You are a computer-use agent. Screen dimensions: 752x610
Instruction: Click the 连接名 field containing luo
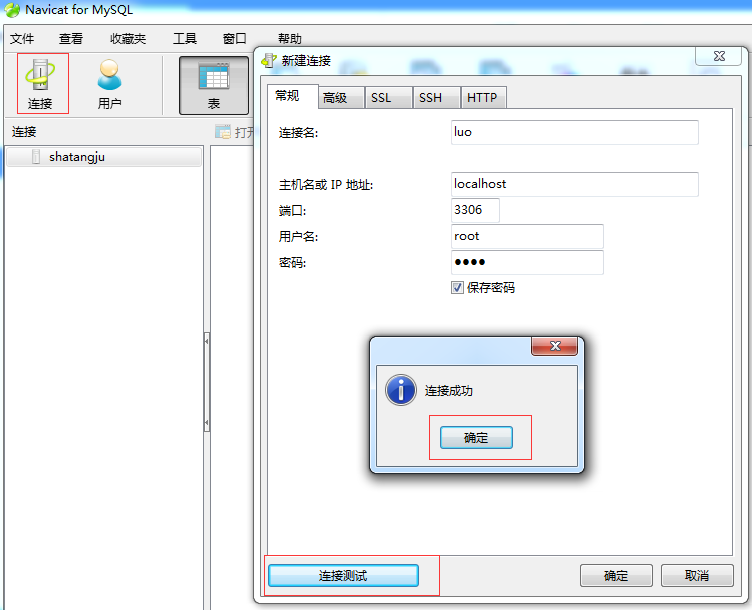(575, 132)
